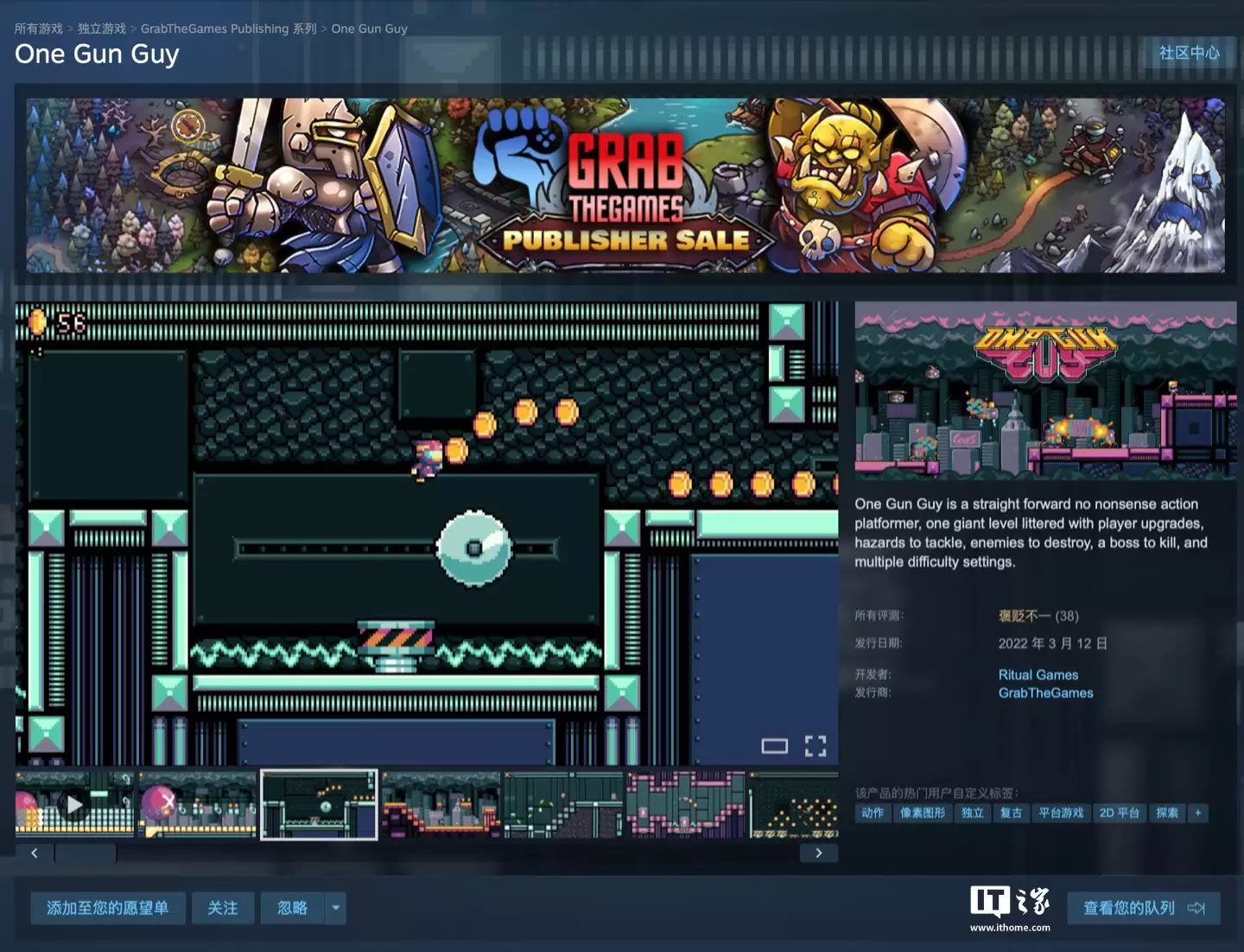Open the 社区中心 community hub

(x=1187, y=53)
